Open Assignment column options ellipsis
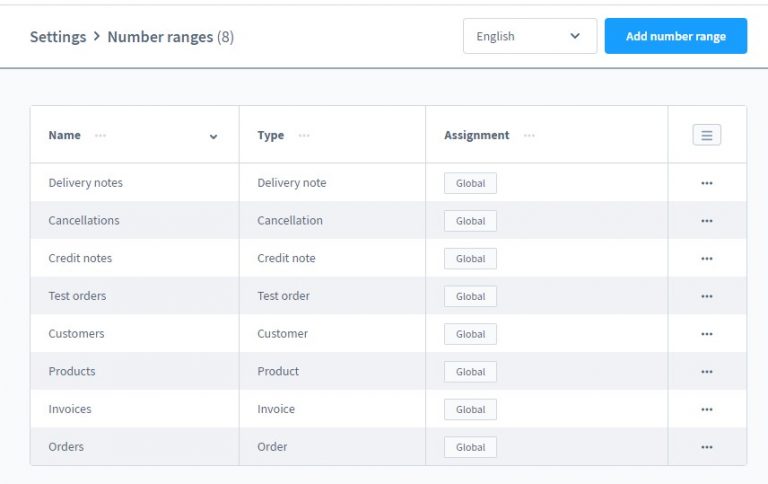Screen dimensions: 768x484 (x=529, y=135)
